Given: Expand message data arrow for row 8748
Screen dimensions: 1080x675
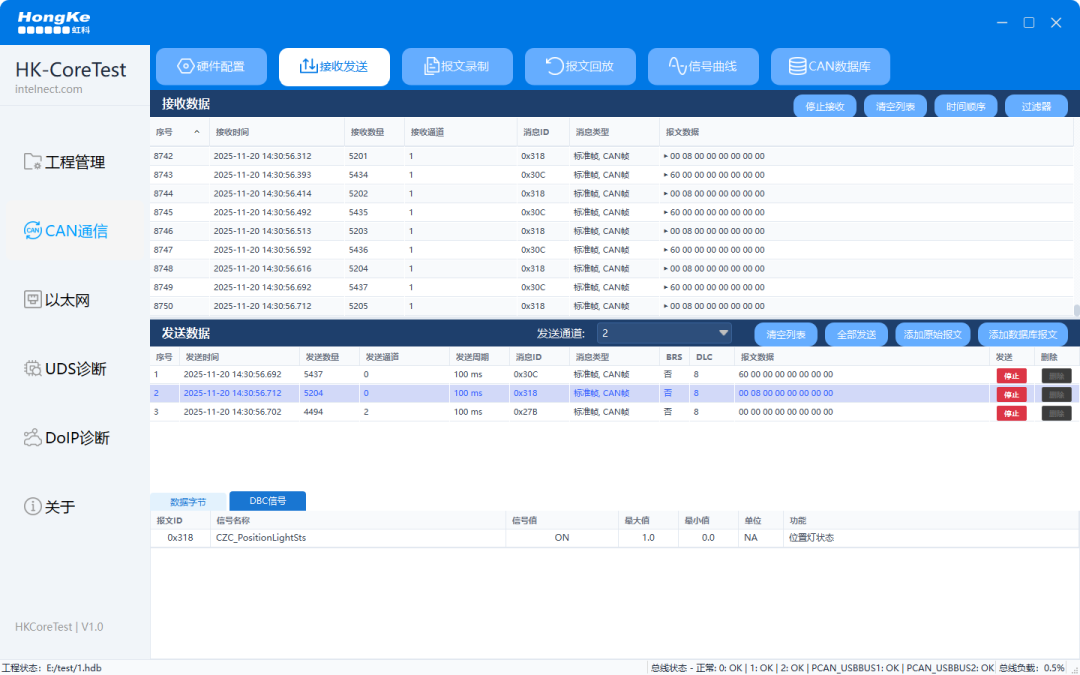Looking at the screenshot, I should 666,269.
